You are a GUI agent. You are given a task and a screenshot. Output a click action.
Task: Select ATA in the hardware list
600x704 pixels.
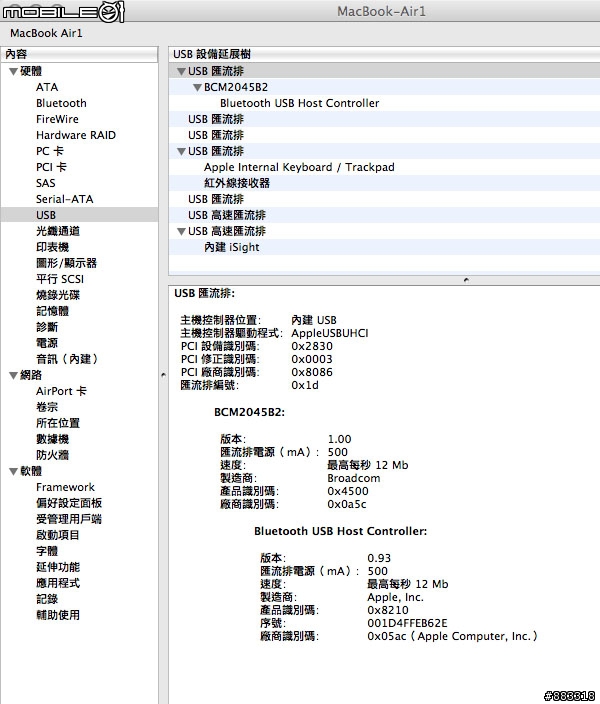point(47,87)
